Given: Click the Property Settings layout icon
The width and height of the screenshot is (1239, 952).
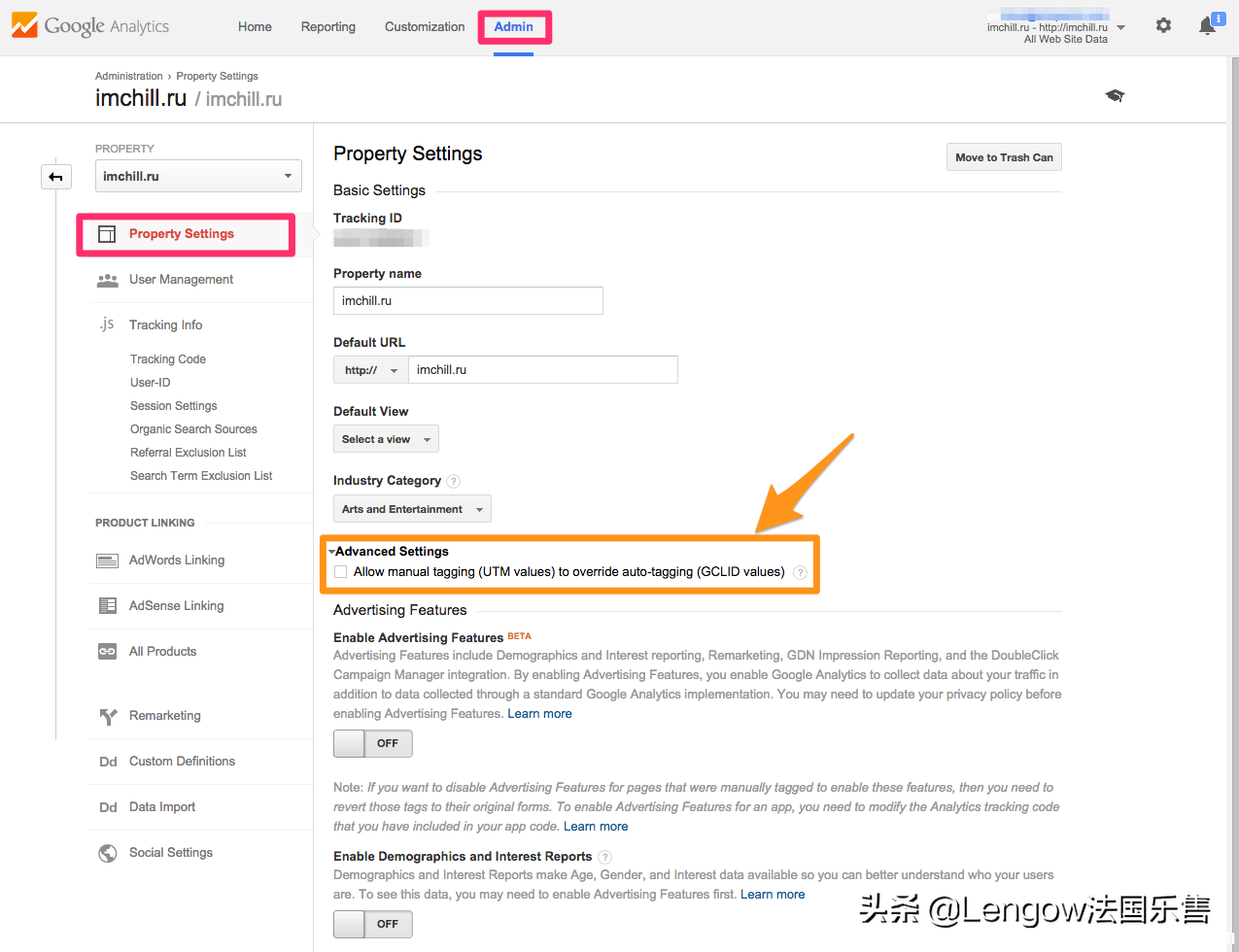Looking at the screenshot, I should pos(107,234).
